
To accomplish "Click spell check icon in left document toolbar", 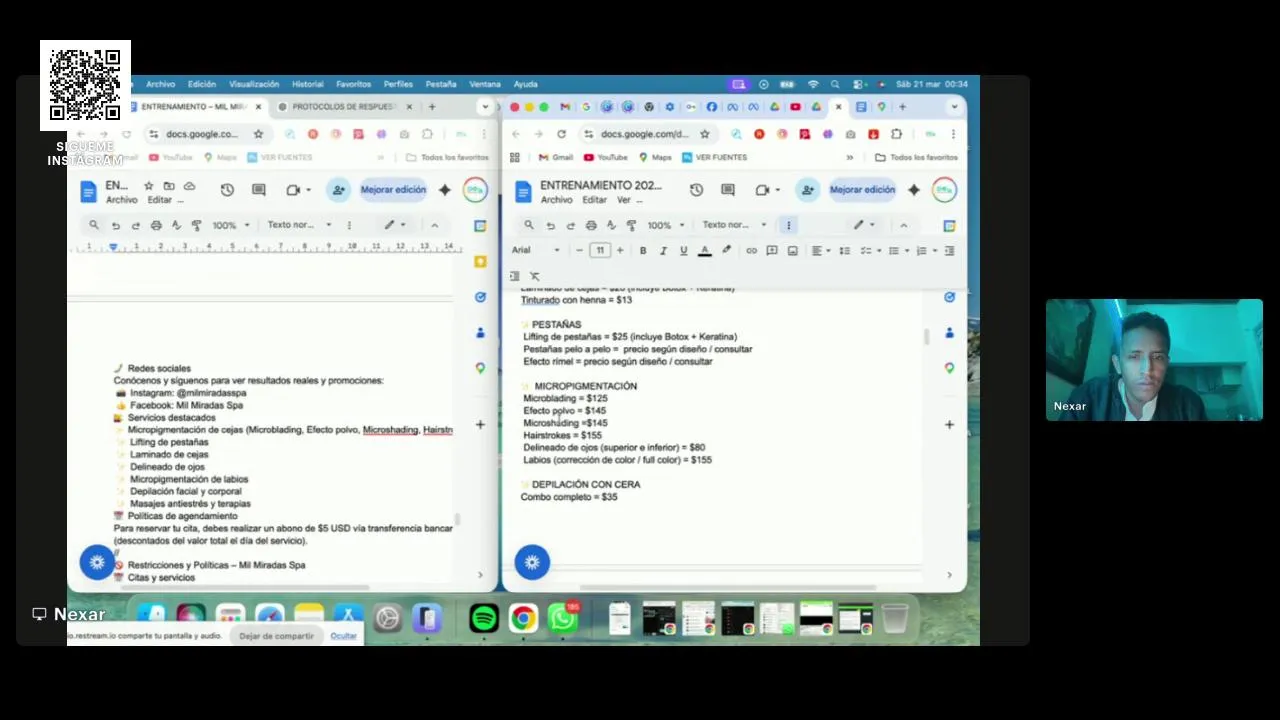I will [176, 226].
